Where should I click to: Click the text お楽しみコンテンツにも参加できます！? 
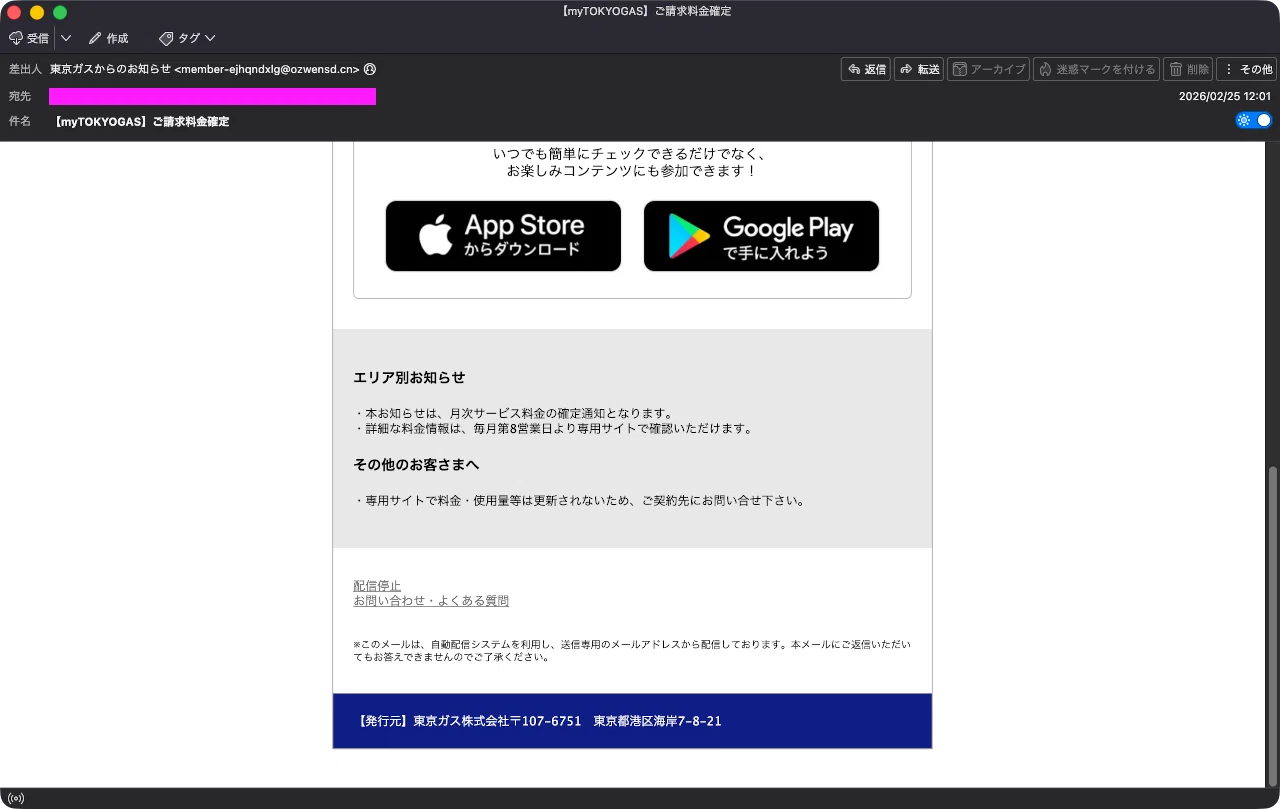[632, 171]
